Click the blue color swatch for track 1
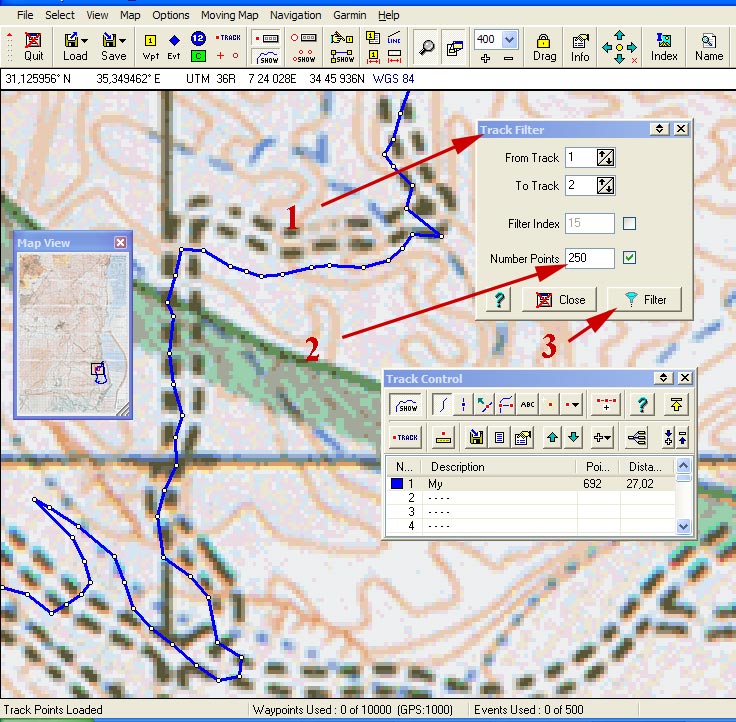Screen dimensions: 736x722 [397, 484]
